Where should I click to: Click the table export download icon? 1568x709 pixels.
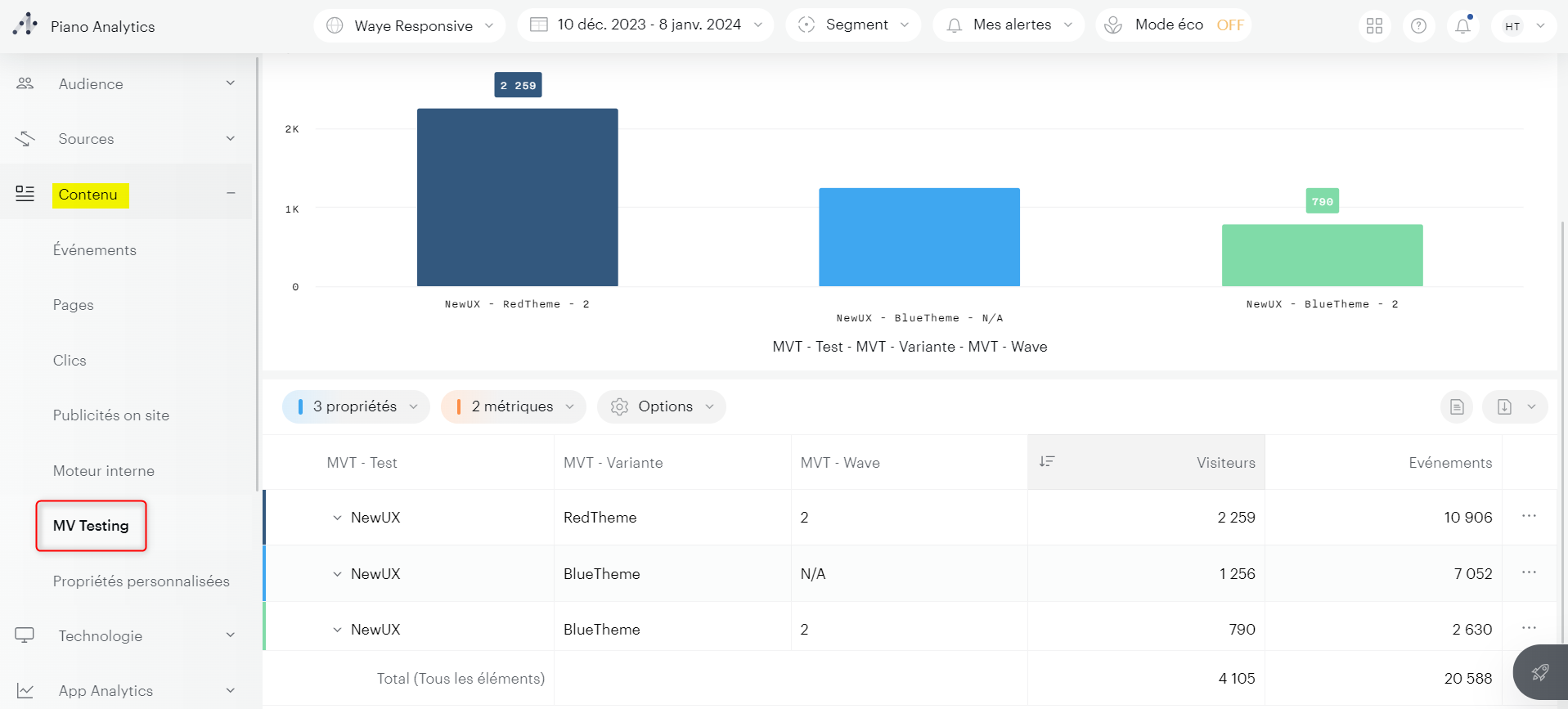[x=1504, y=406]
